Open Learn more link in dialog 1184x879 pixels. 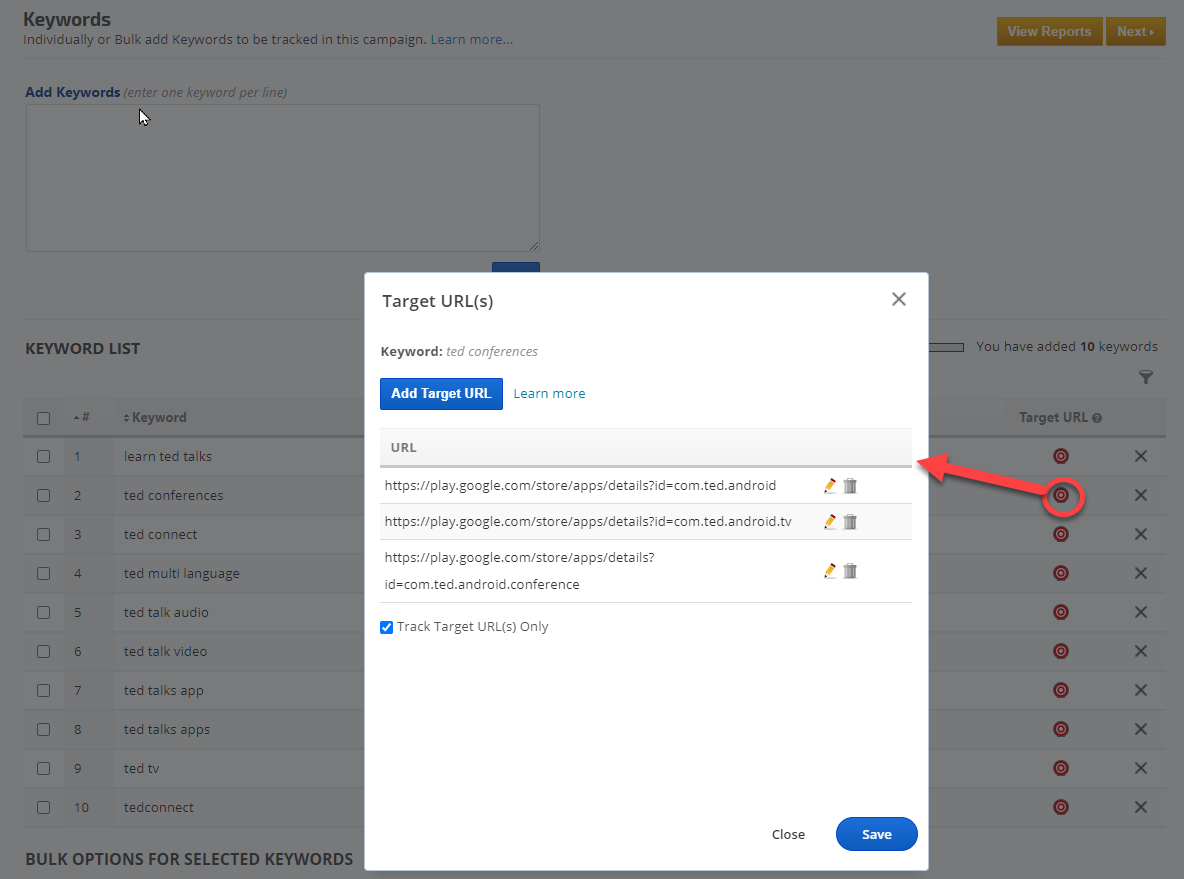click(549, 393)
